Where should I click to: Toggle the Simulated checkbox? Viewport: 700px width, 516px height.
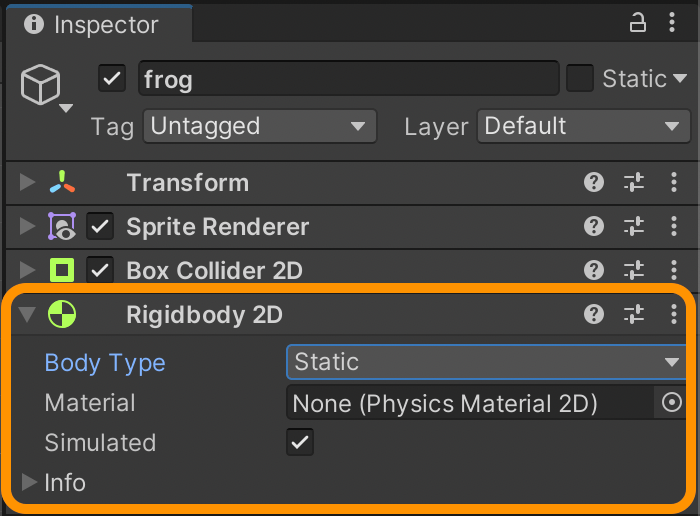coord(300,442)
